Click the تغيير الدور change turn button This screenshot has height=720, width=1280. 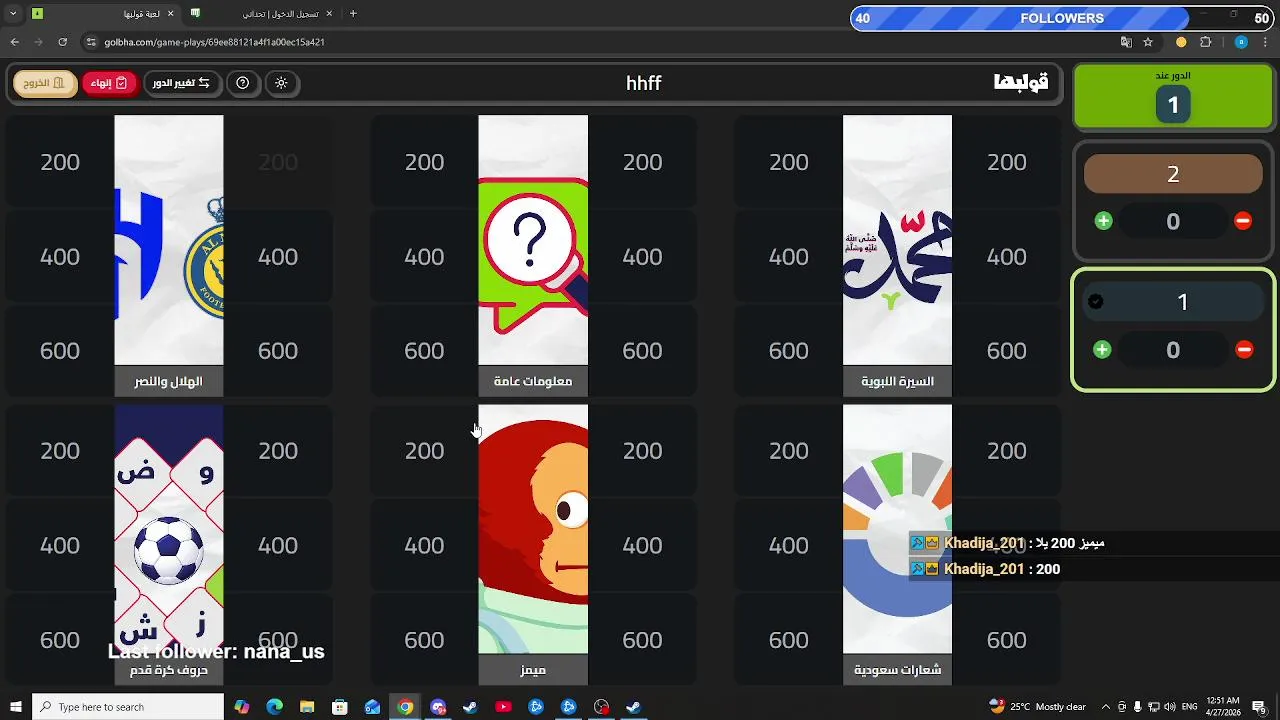(181, 83)
